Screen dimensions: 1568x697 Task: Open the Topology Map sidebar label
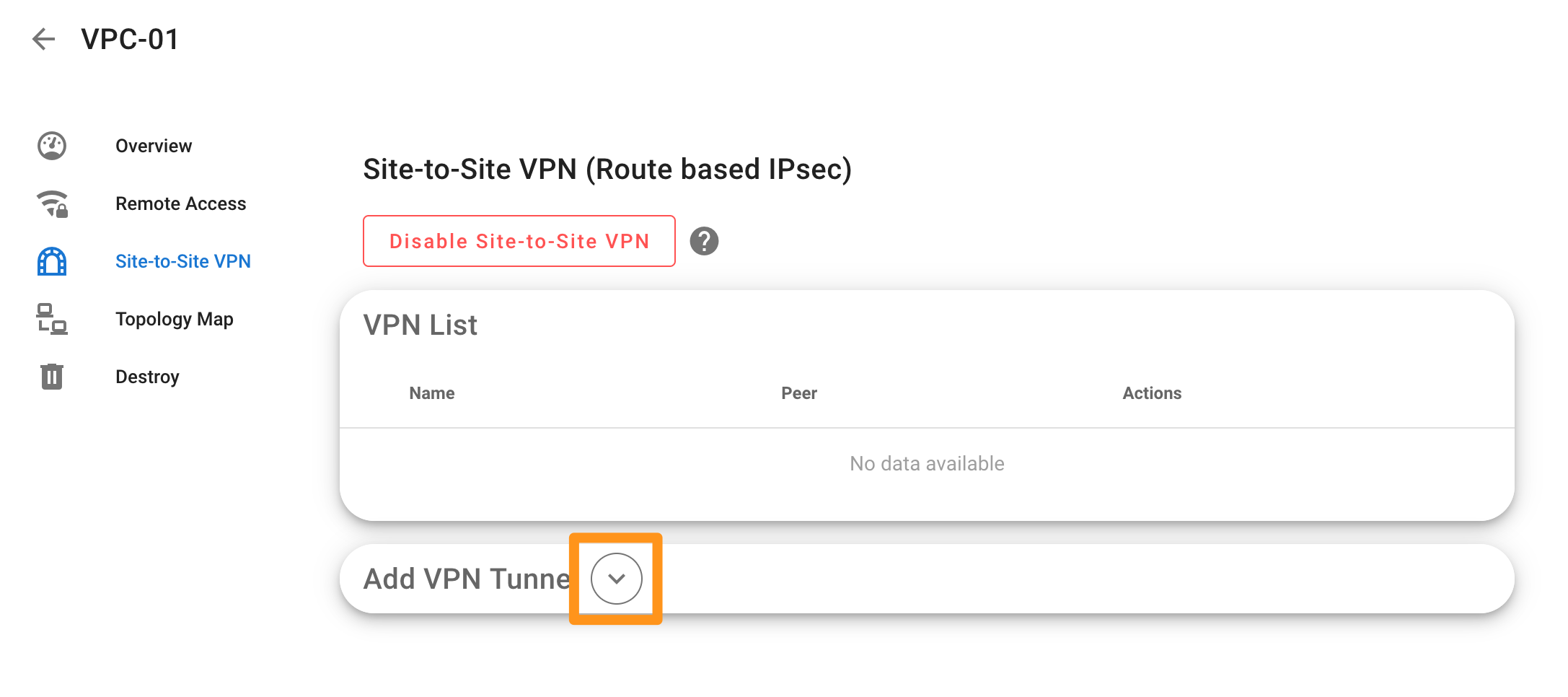[x=174, y=319]
